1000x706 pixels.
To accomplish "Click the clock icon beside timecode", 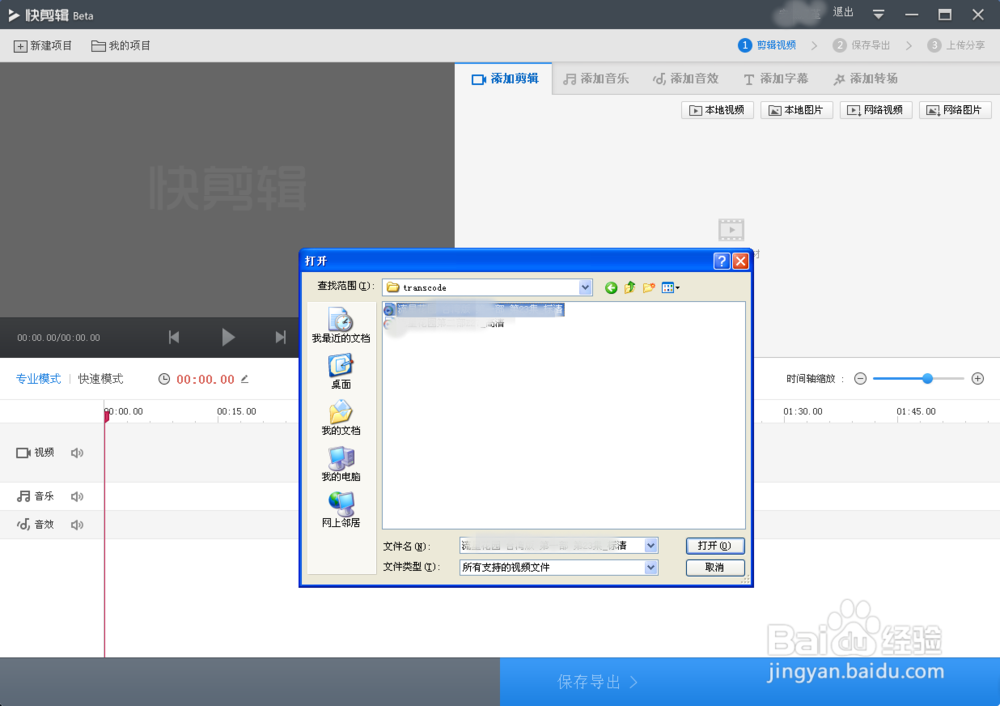I will click(x=164, y=379).
